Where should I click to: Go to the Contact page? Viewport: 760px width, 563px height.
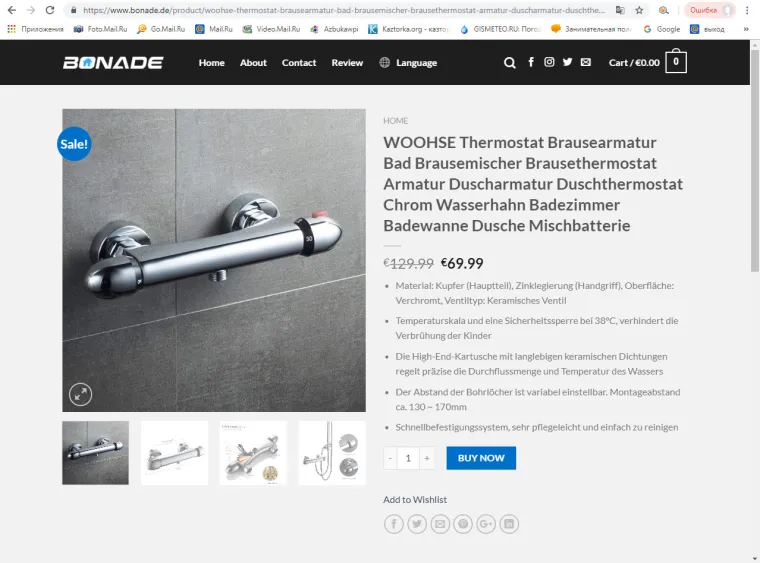299,63
